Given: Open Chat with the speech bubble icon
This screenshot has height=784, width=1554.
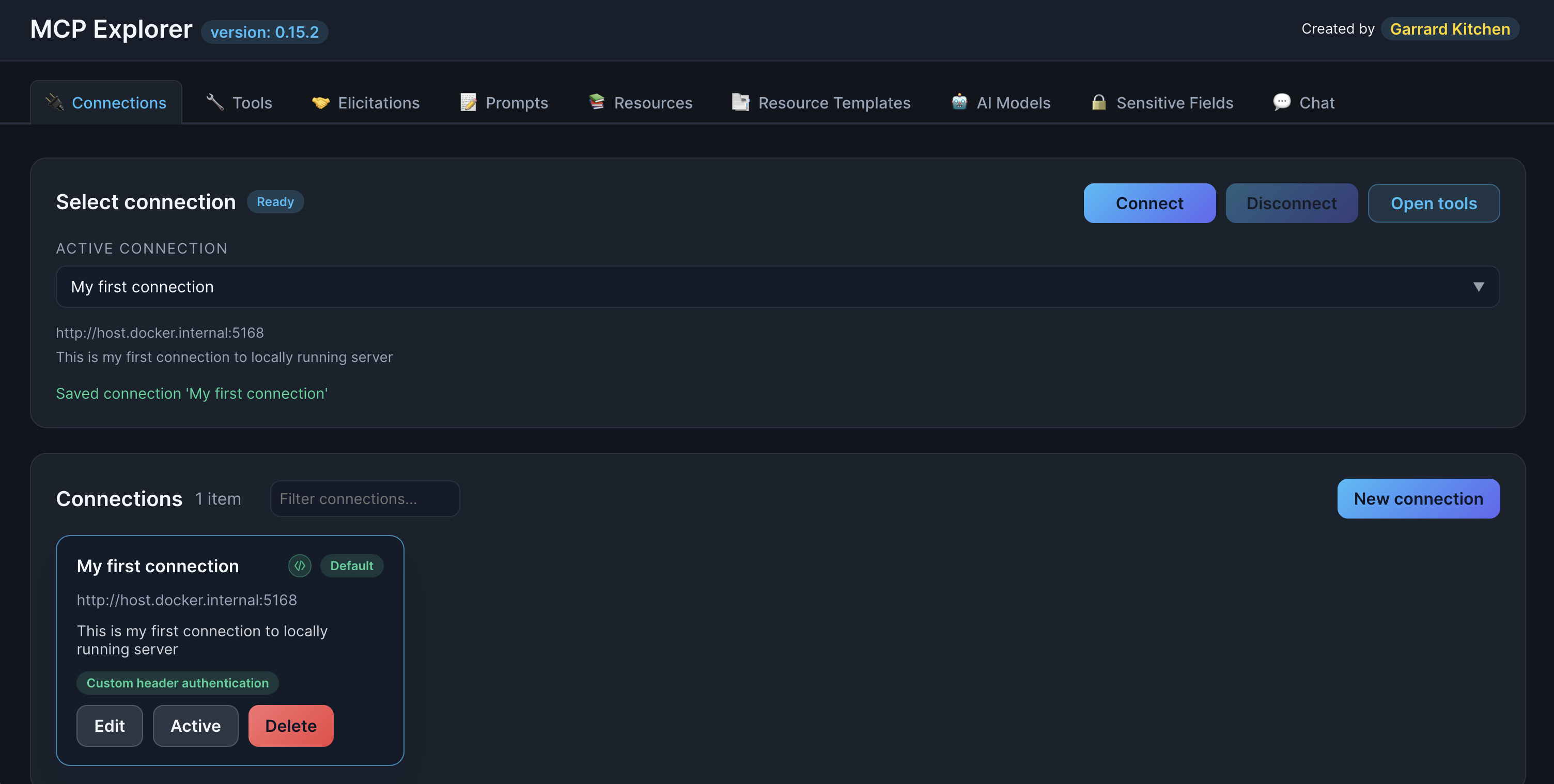Looking at the screenshot, I should (x=1281, y=103).
